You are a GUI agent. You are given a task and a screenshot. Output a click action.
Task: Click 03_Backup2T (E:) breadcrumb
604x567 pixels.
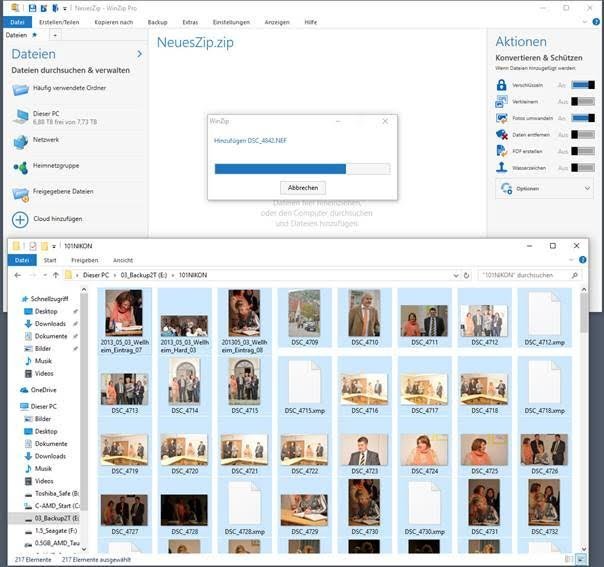[144, 275]
